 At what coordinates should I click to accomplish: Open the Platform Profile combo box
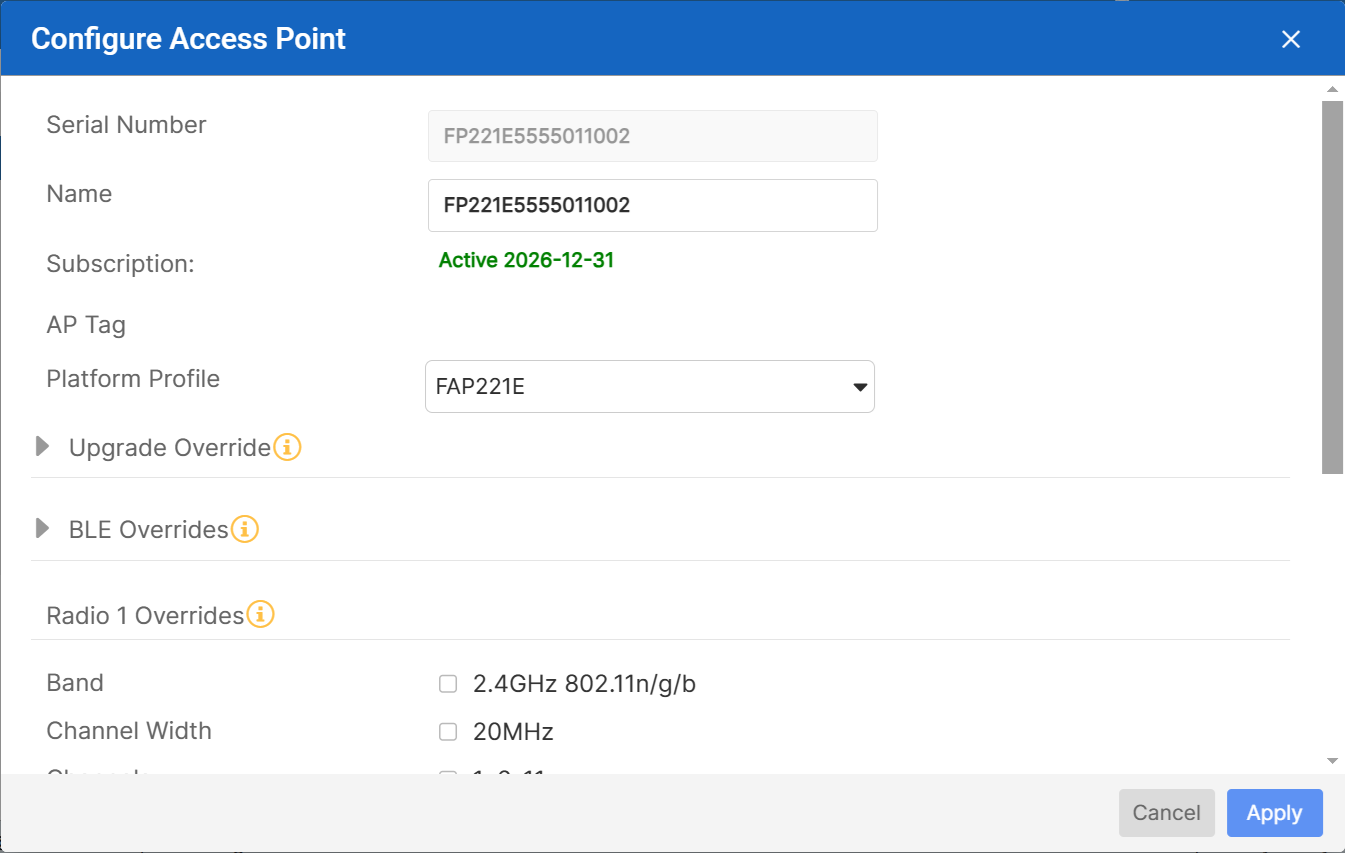pyautogui.click(x=650, y=387)
